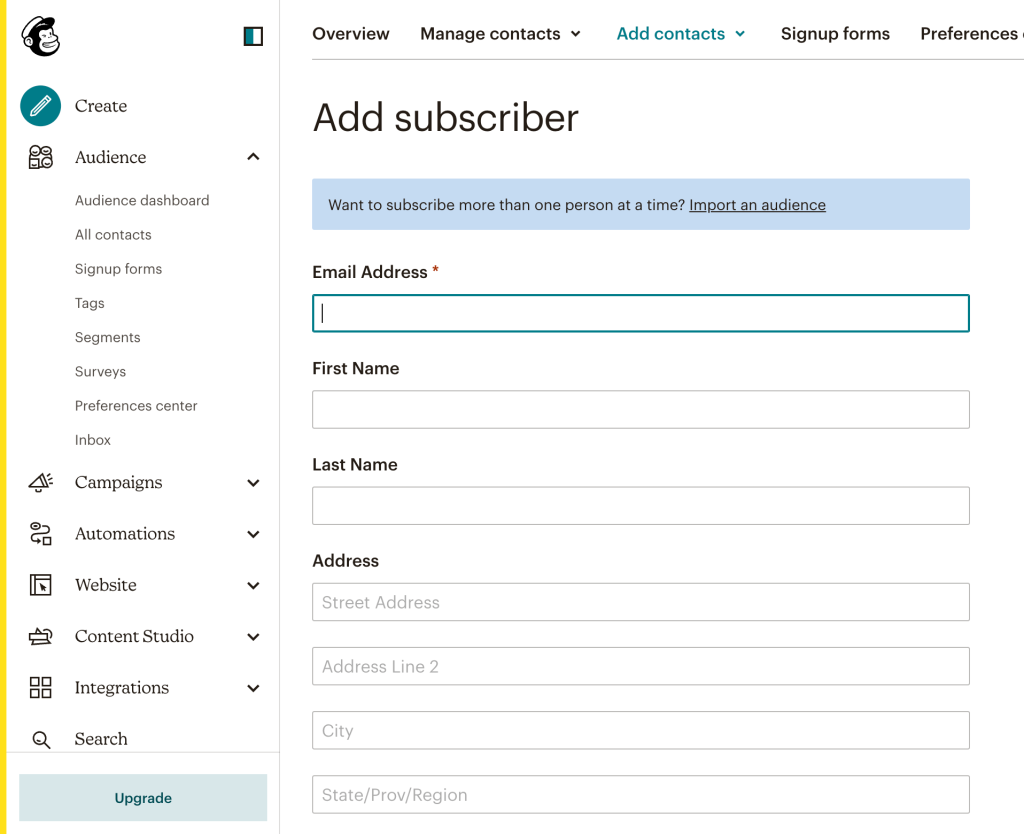Open the Manage contacts dropdown

click(500, 33)
